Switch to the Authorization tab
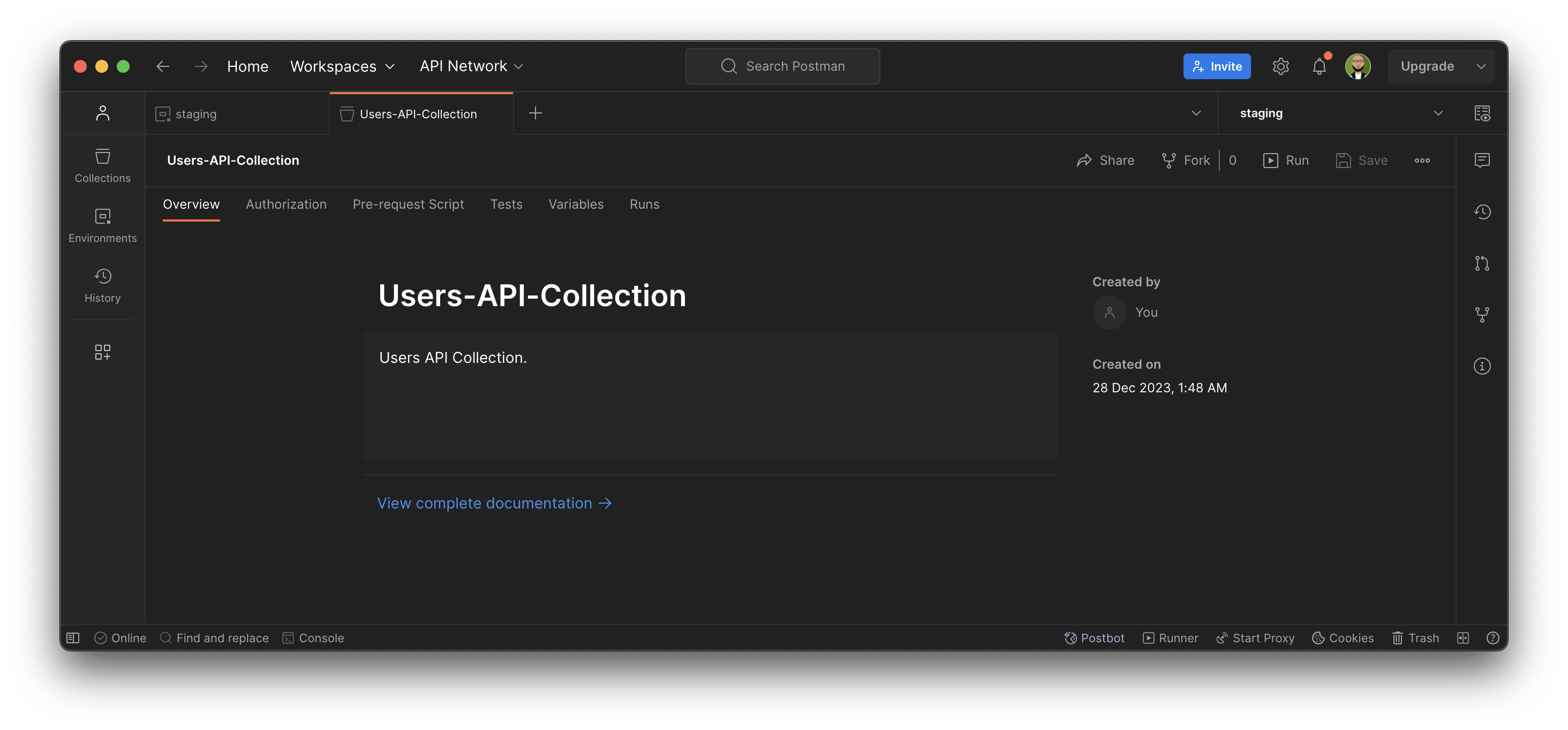The width and height of the screenshot is (1568, 730). pos(286,204)
